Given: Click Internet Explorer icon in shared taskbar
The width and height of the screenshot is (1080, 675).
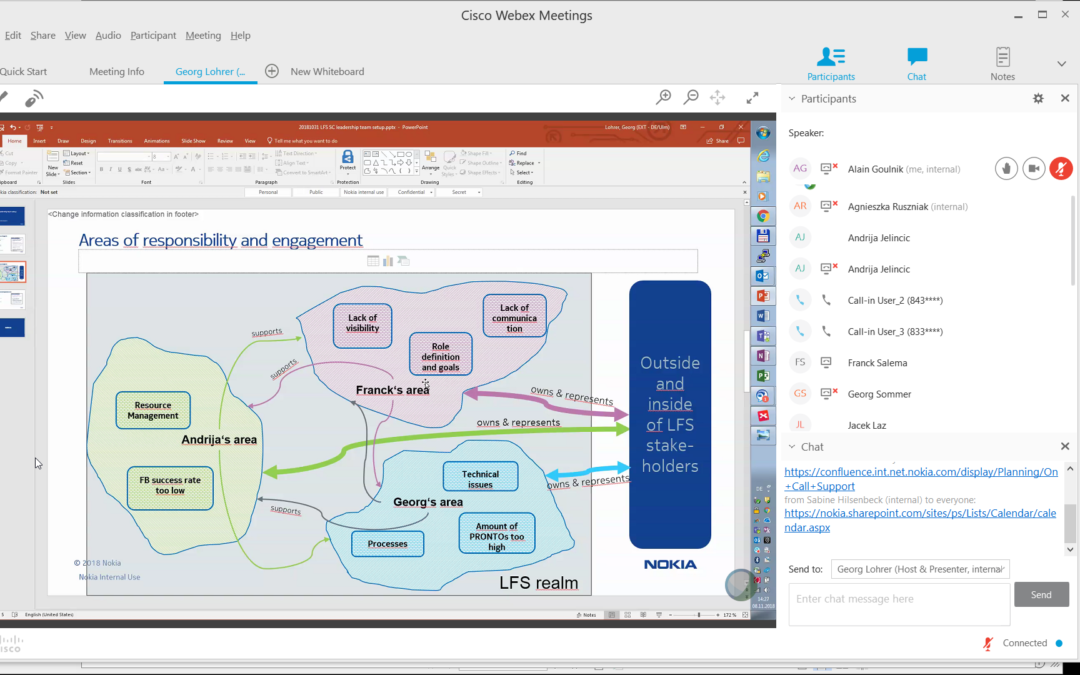Looking at the screenshot, I should click(x=762, y=156).
